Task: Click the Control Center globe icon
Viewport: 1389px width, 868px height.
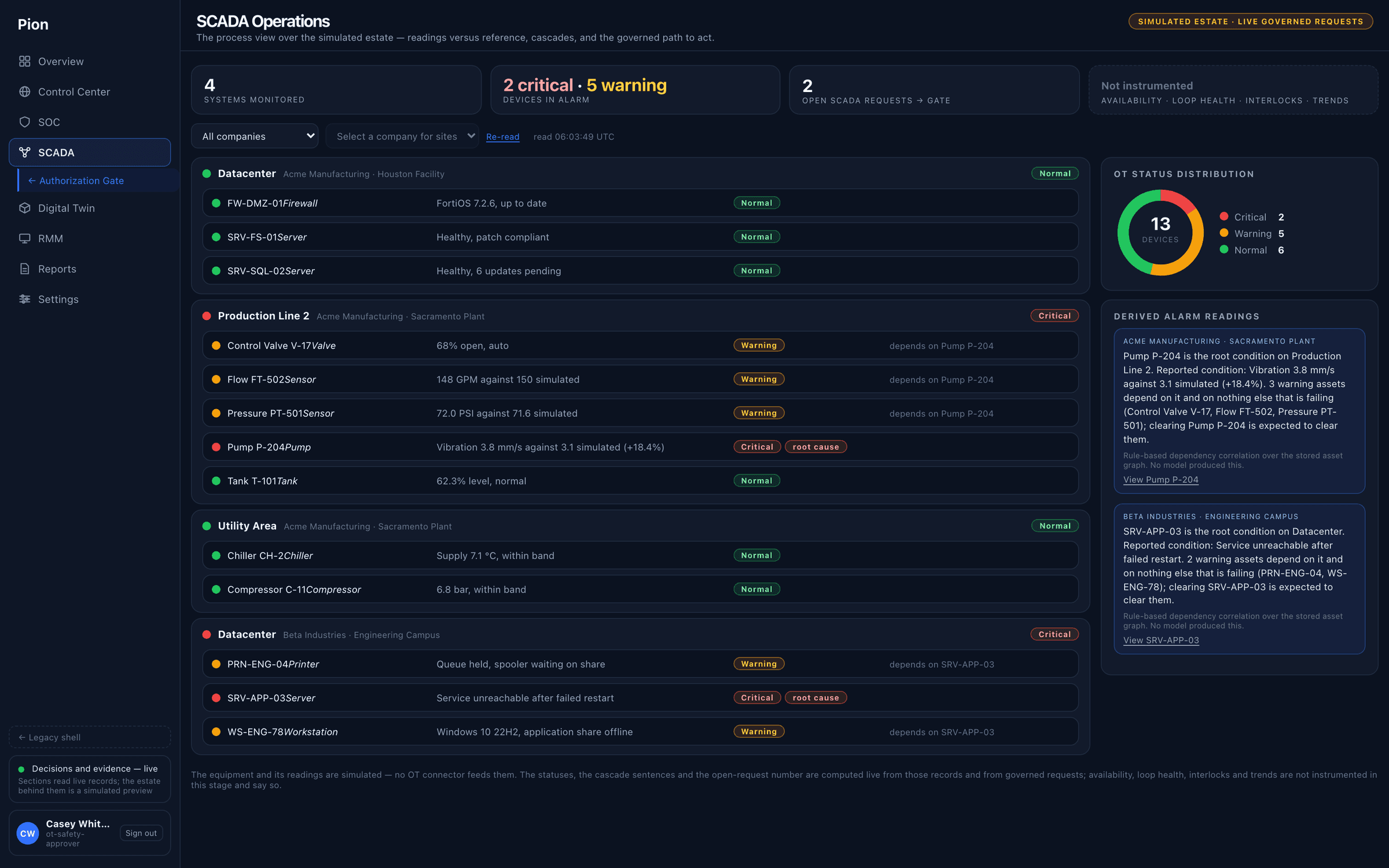Action: (24, 91)
